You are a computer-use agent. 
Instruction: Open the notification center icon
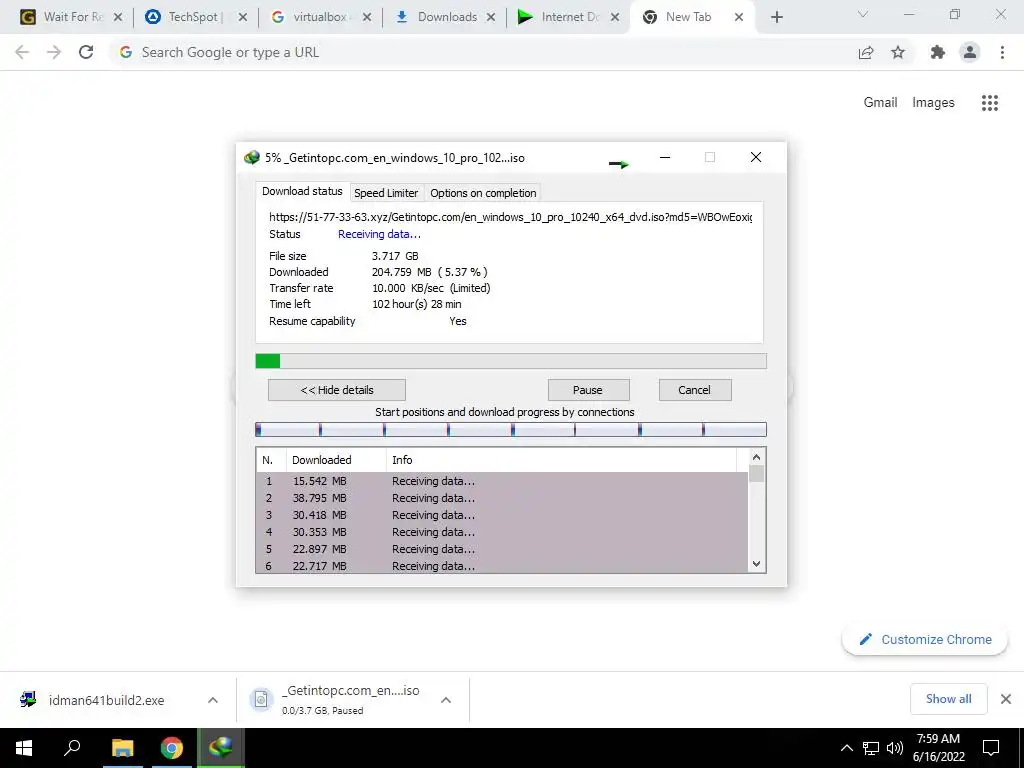pos(991,748)
